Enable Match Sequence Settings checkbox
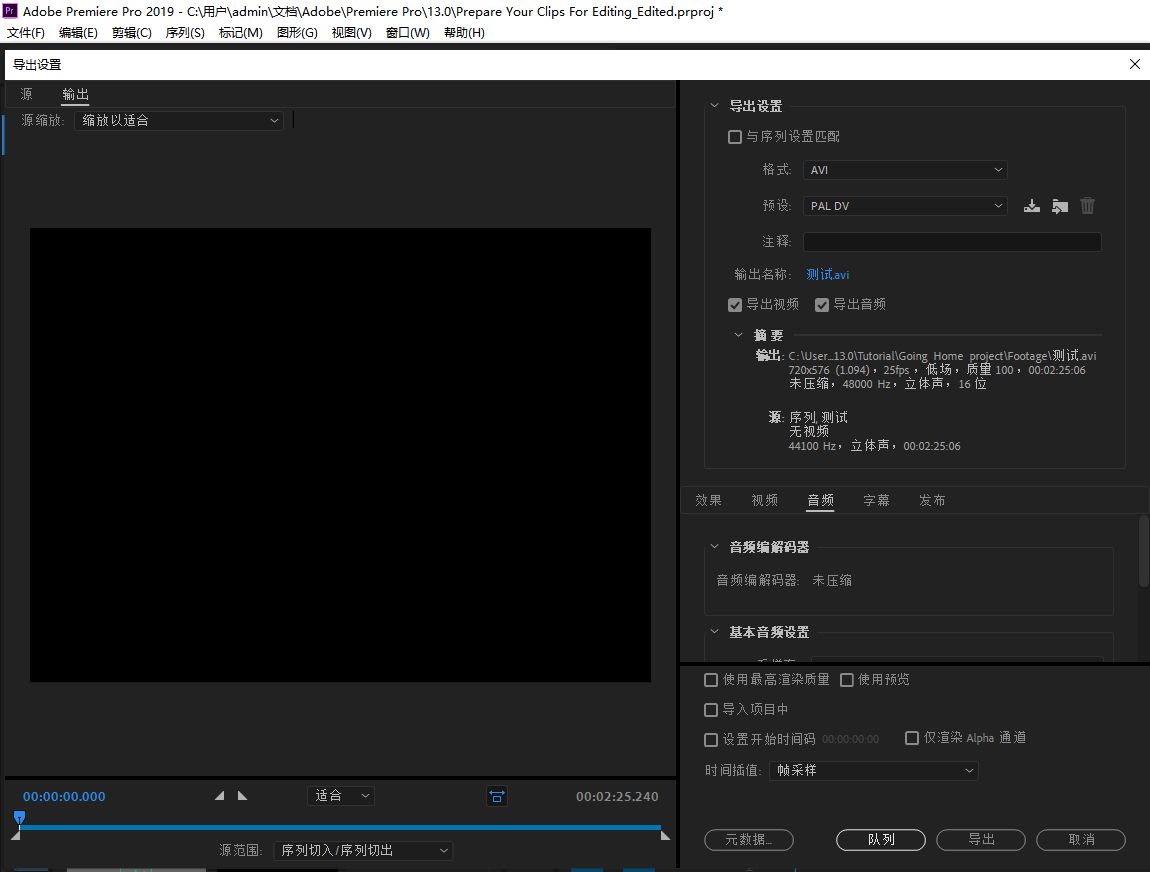The height and width of the screenshot is (872, 1150). click(x=734, y=137)
